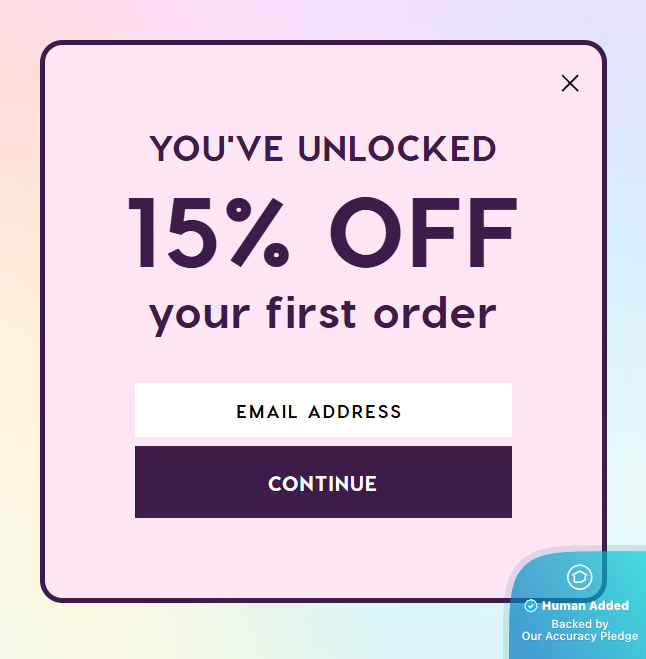646x659 pixels.
Task: Click the YOU'VE UNLOCKED heading
Action: coord(323,149)
